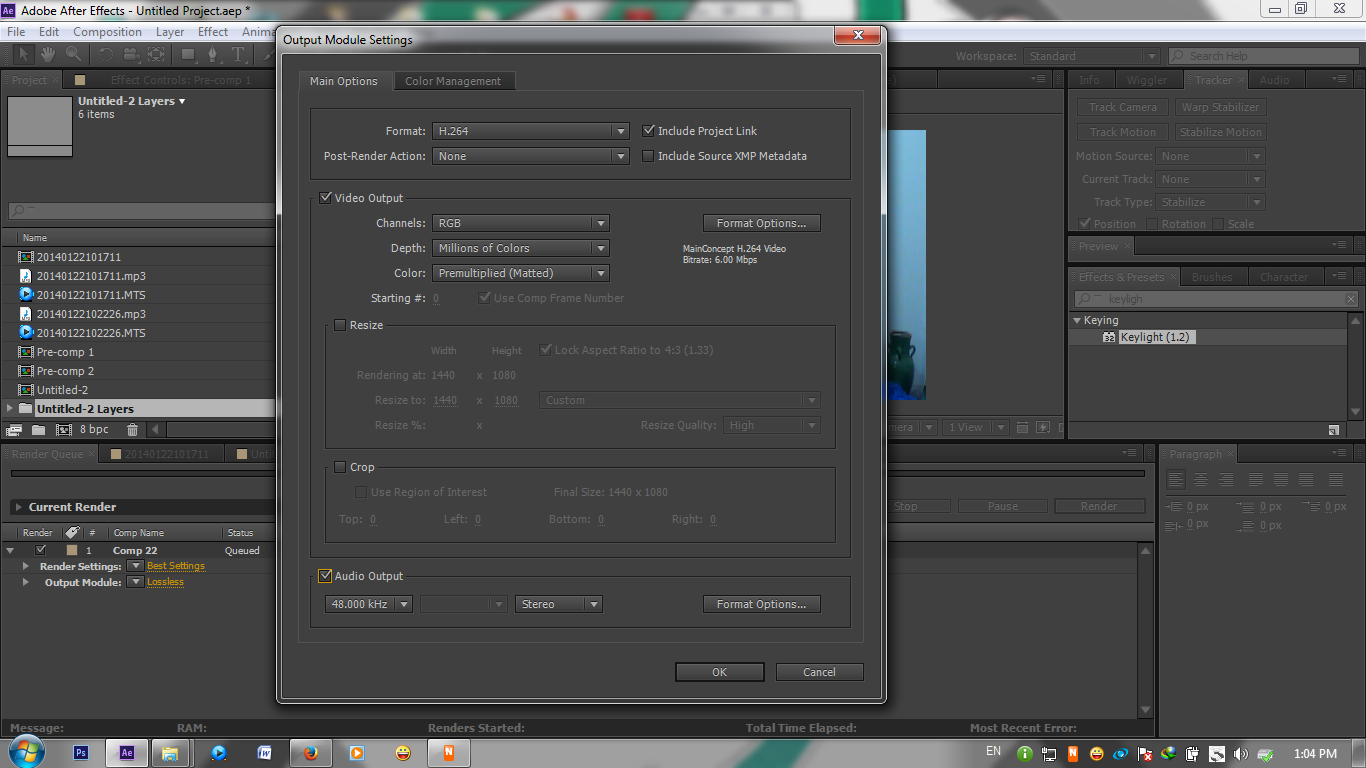This screenshot has width=1366, height=768.
Task: Open the Format dropdown showing H.264
Action: click(x=531, y=131)
